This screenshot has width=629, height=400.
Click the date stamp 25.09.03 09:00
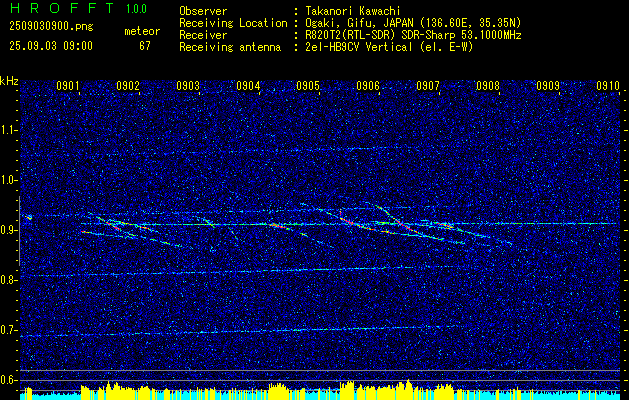pos(51,46)
